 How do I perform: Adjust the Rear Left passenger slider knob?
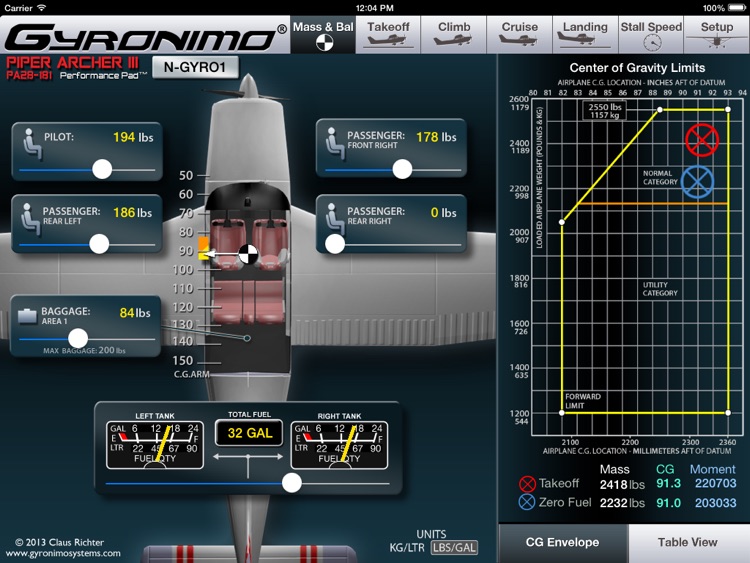tap(99, 244)
